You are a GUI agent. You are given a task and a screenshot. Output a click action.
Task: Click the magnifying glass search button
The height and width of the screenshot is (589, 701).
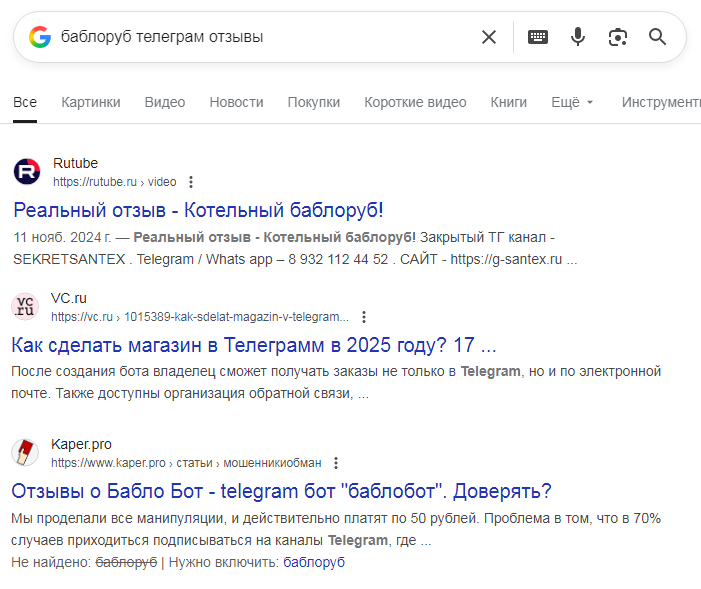click(657, 37)
